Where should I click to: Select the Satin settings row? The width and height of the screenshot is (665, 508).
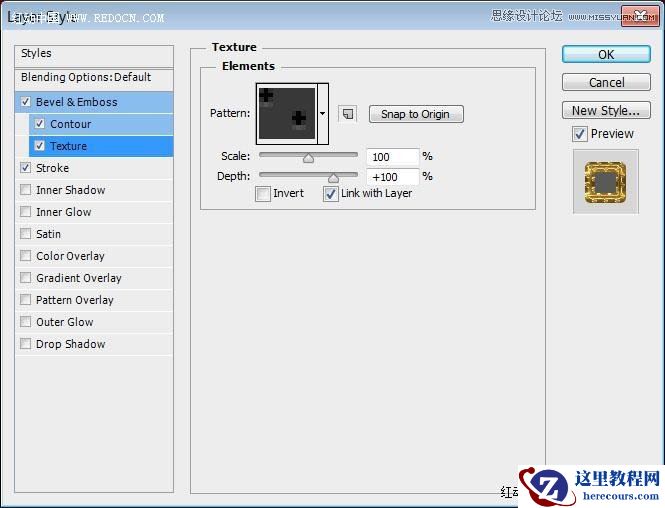click(x=94, y=234)
